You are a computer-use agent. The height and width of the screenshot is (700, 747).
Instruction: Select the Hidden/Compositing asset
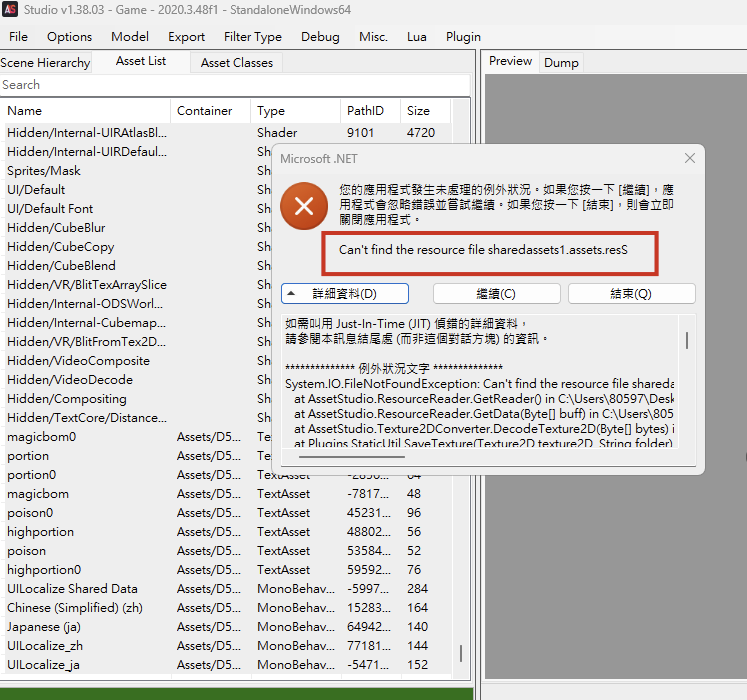tap(138, 399)
